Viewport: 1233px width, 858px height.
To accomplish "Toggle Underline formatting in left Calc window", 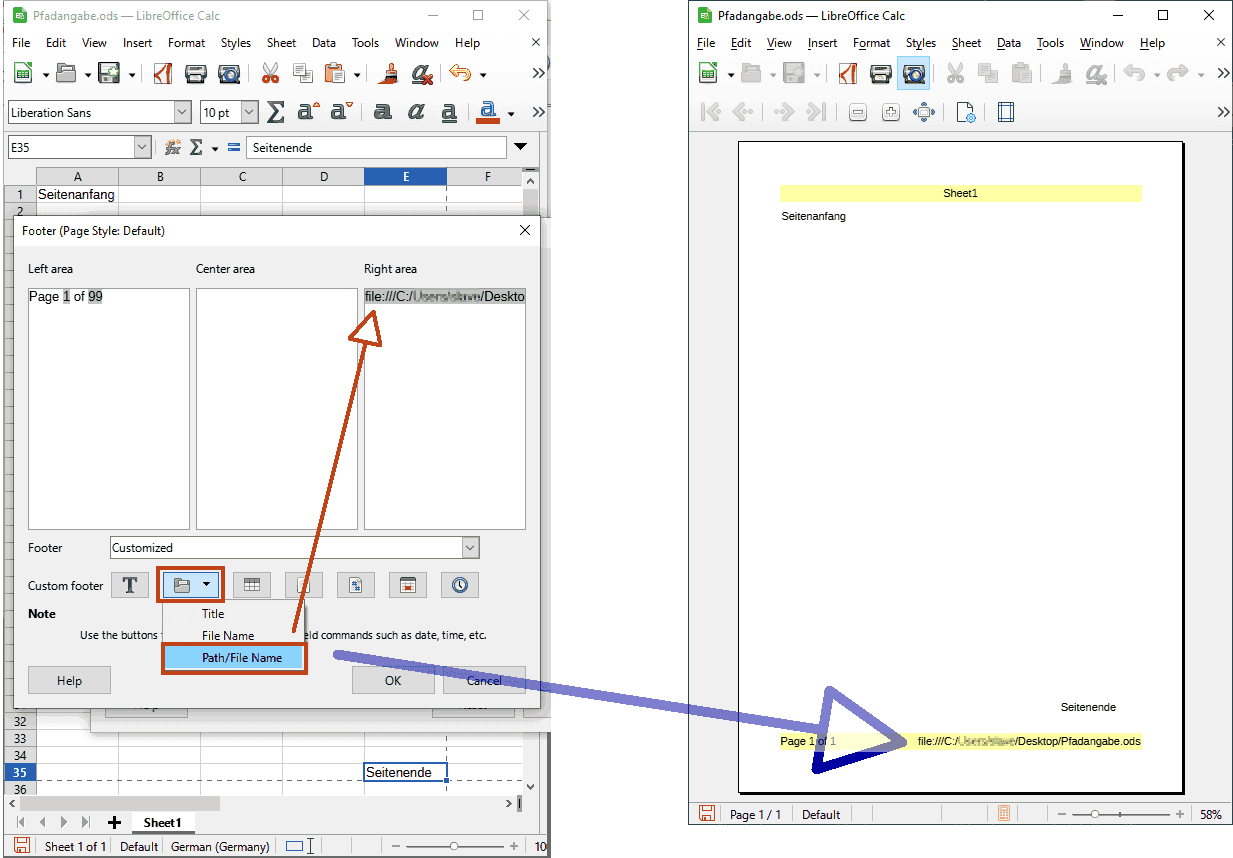I will coord(449,112).
